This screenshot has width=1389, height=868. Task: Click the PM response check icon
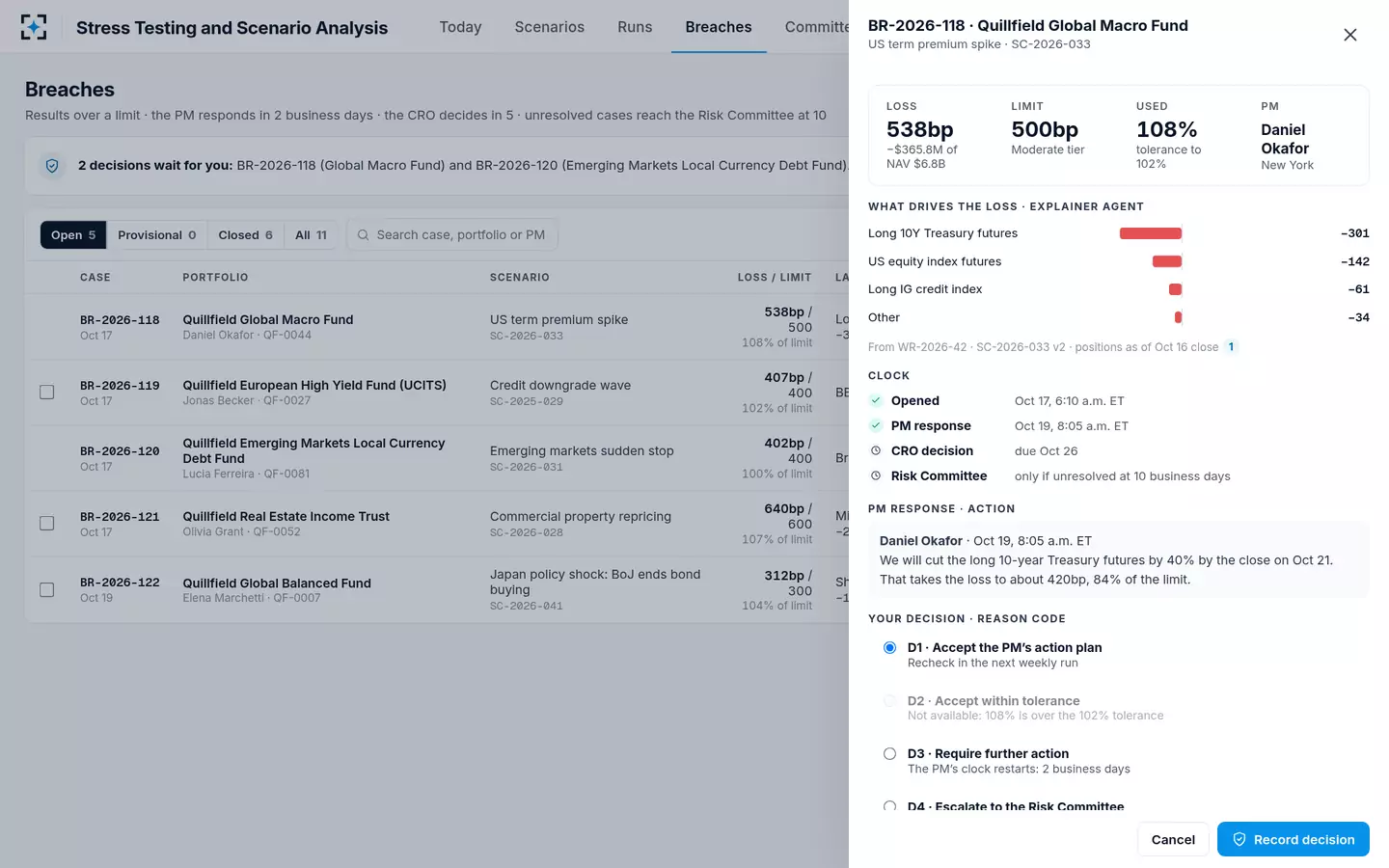[x=876, y=426]
